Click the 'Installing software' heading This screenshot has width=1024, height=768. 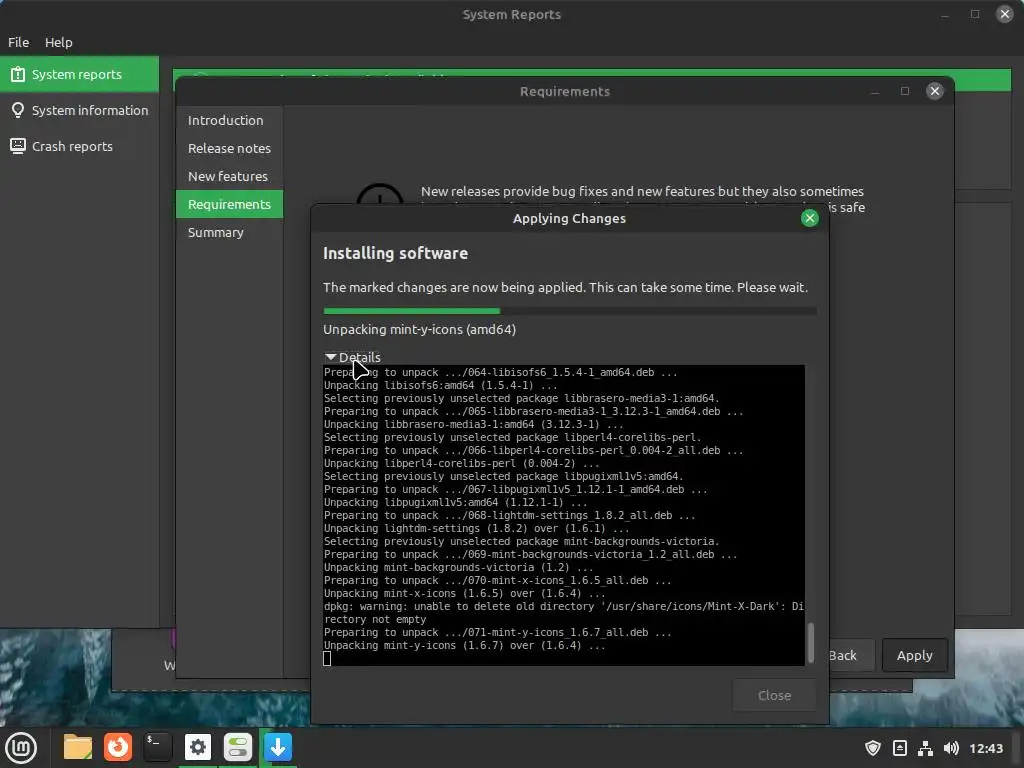[x=395, y=253]
